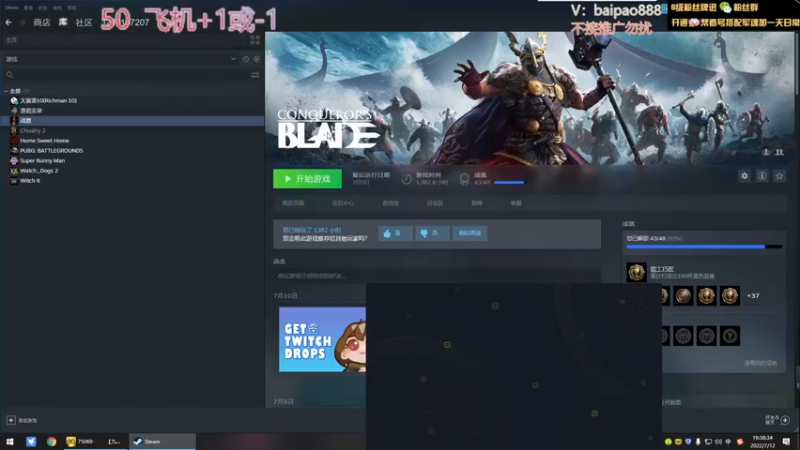The height and width of the screenshot is (450, 800).
Task: Click the play time clock icon
Action: tap(406, 179)
